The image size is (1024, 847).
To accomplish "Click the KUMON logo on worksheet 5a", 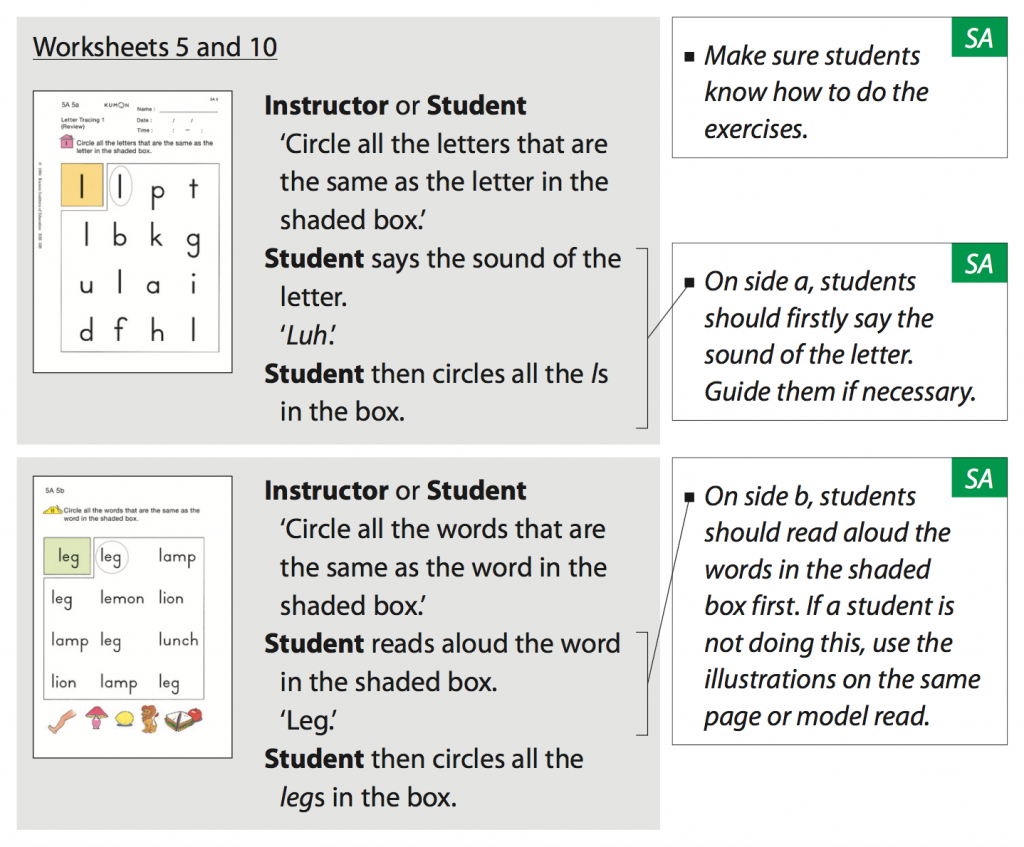I will coord(116,104).
